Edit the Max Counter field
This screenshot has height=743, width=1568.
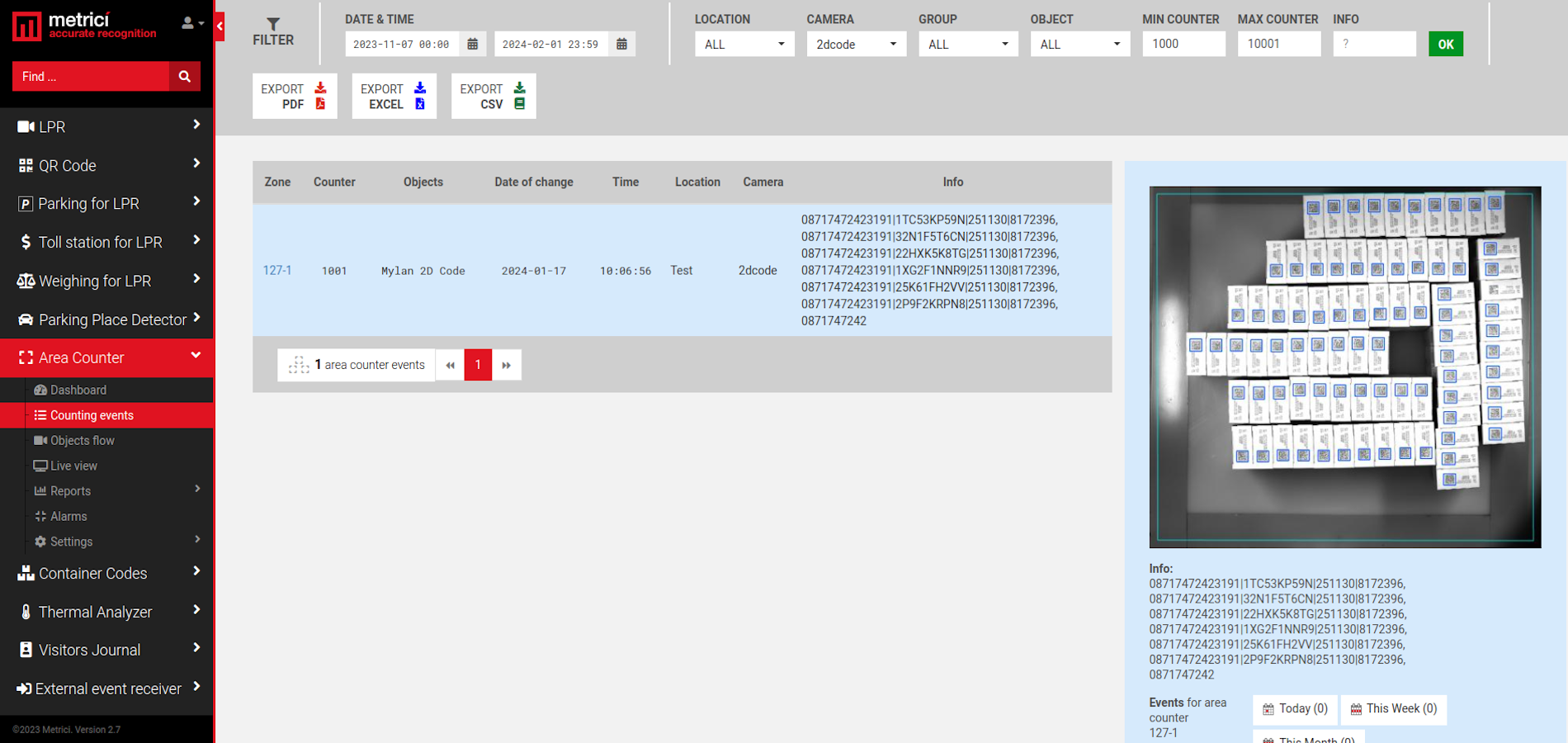click(1279, 44)
